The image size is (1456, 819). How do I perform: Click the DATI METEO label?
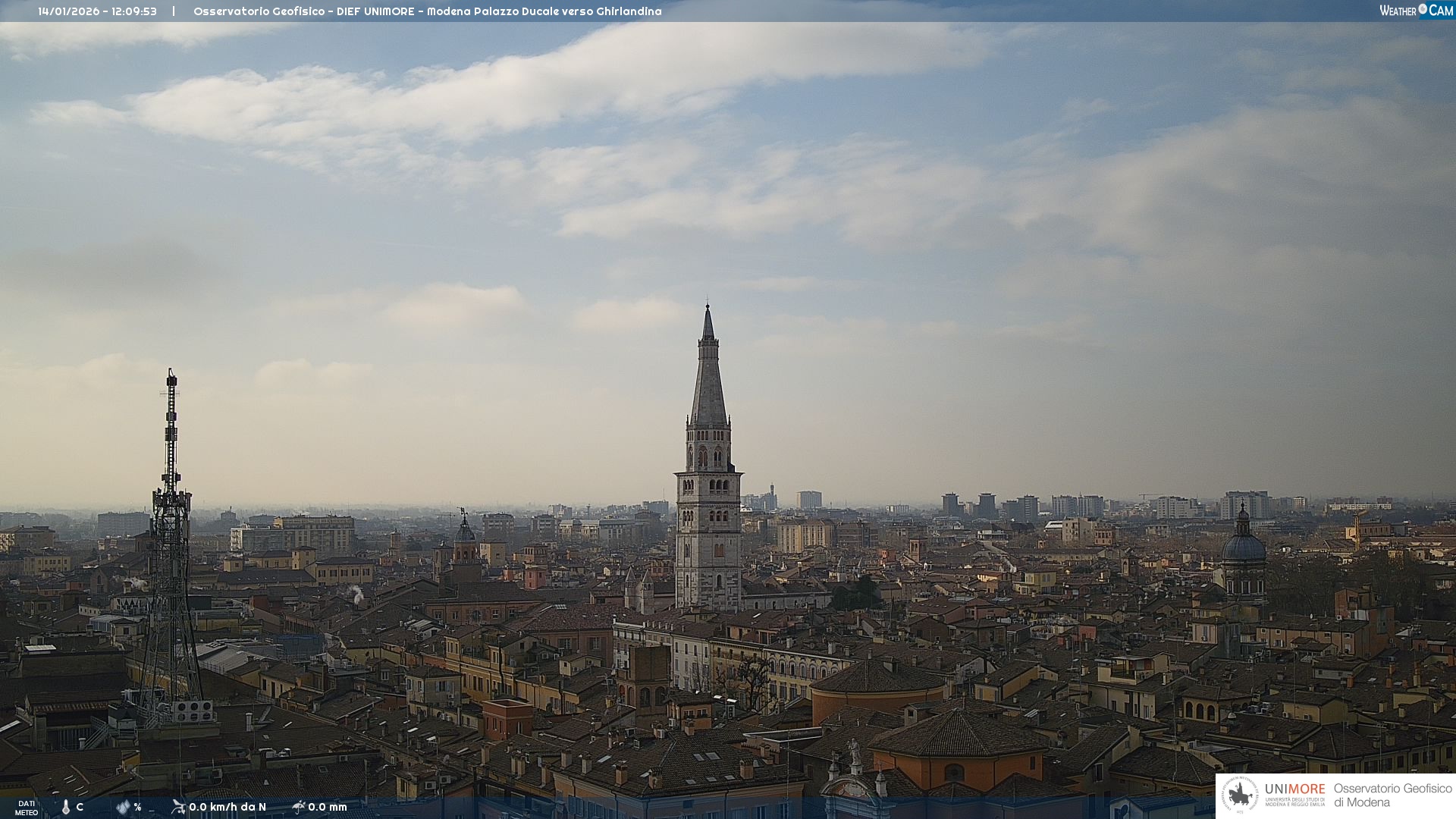[x=27, y=808]
